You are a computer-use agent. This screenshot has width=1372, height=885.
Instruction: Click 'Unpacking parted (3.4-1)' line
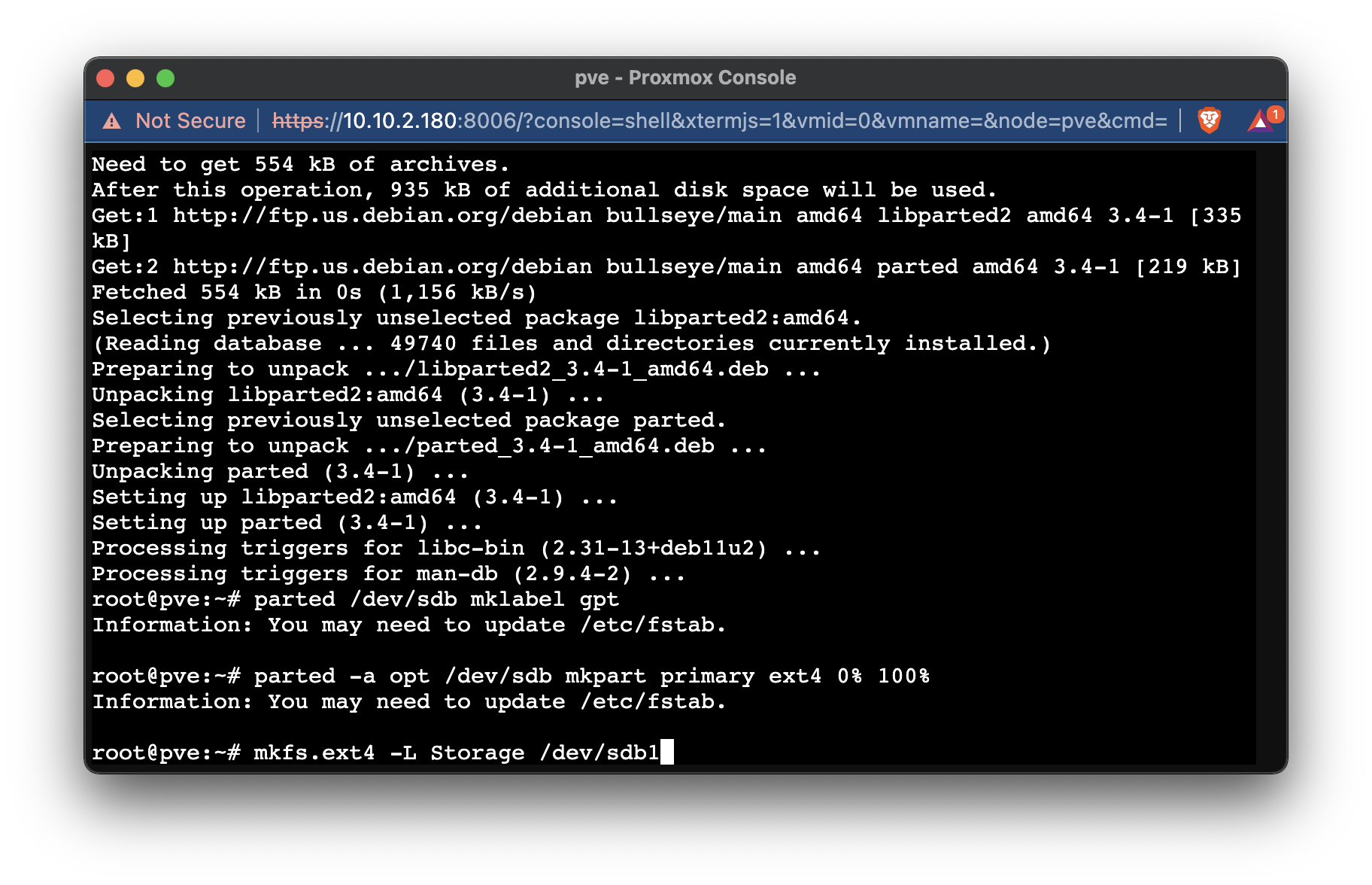[x=280, y=471]
